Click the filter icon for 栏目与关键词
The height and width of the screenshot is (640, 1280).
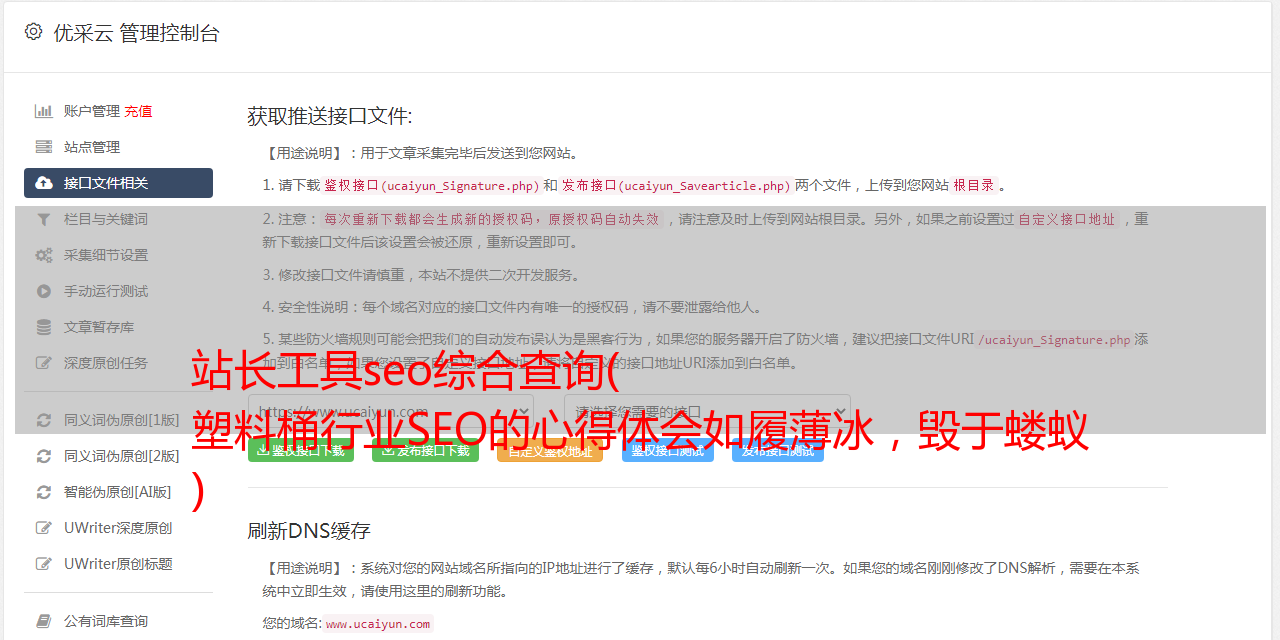[x=44, y=219]
